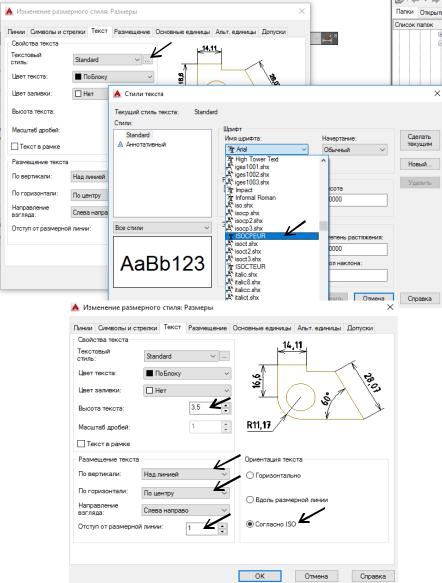Screen dimensions: 442x583
Task: Toggle Текст в рамке checkbox in upper dialog
Action: pyautogui.click(x=14, y=146)
